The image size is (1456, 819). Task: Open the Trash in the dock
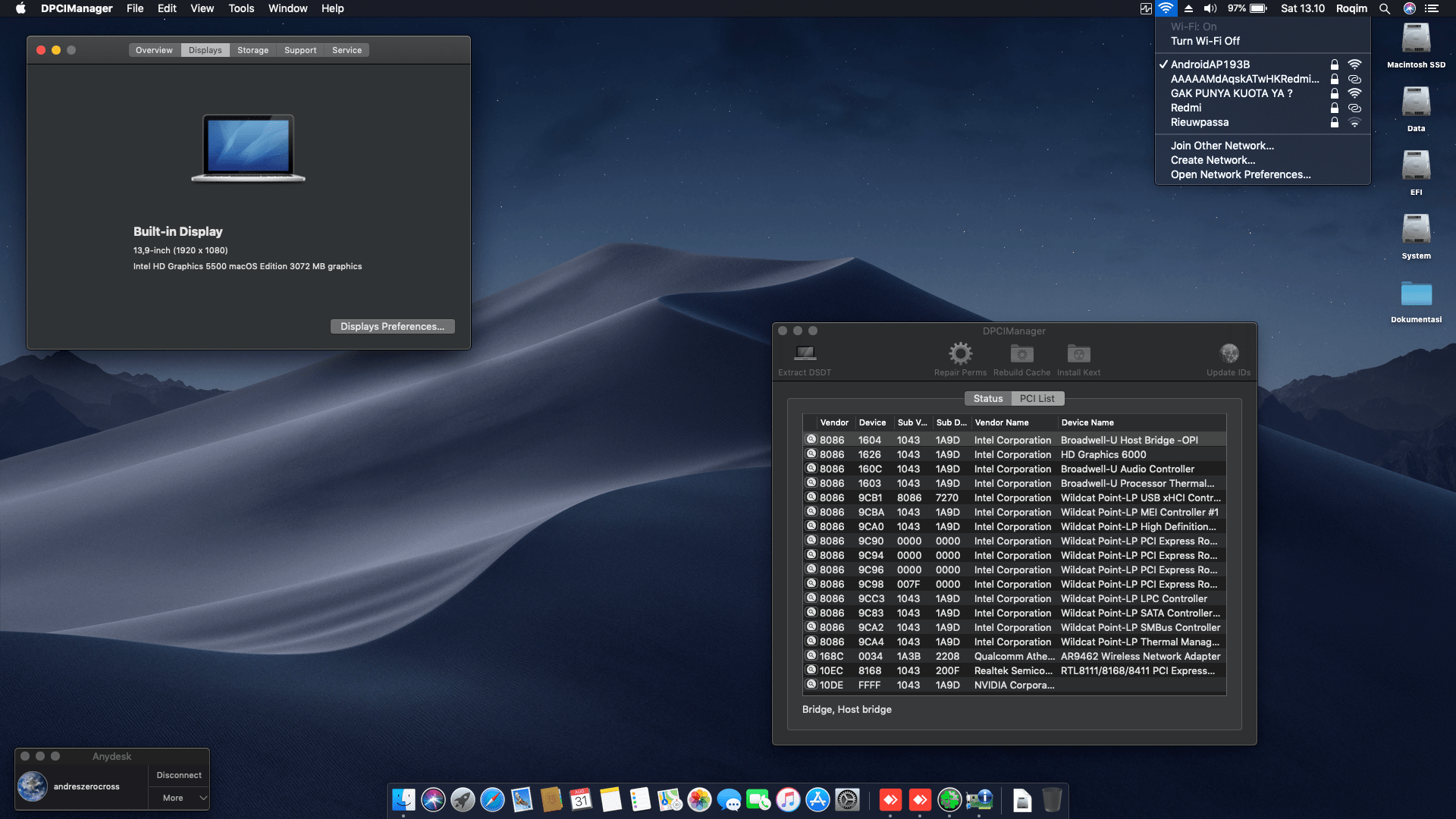tap(1052, 799)
